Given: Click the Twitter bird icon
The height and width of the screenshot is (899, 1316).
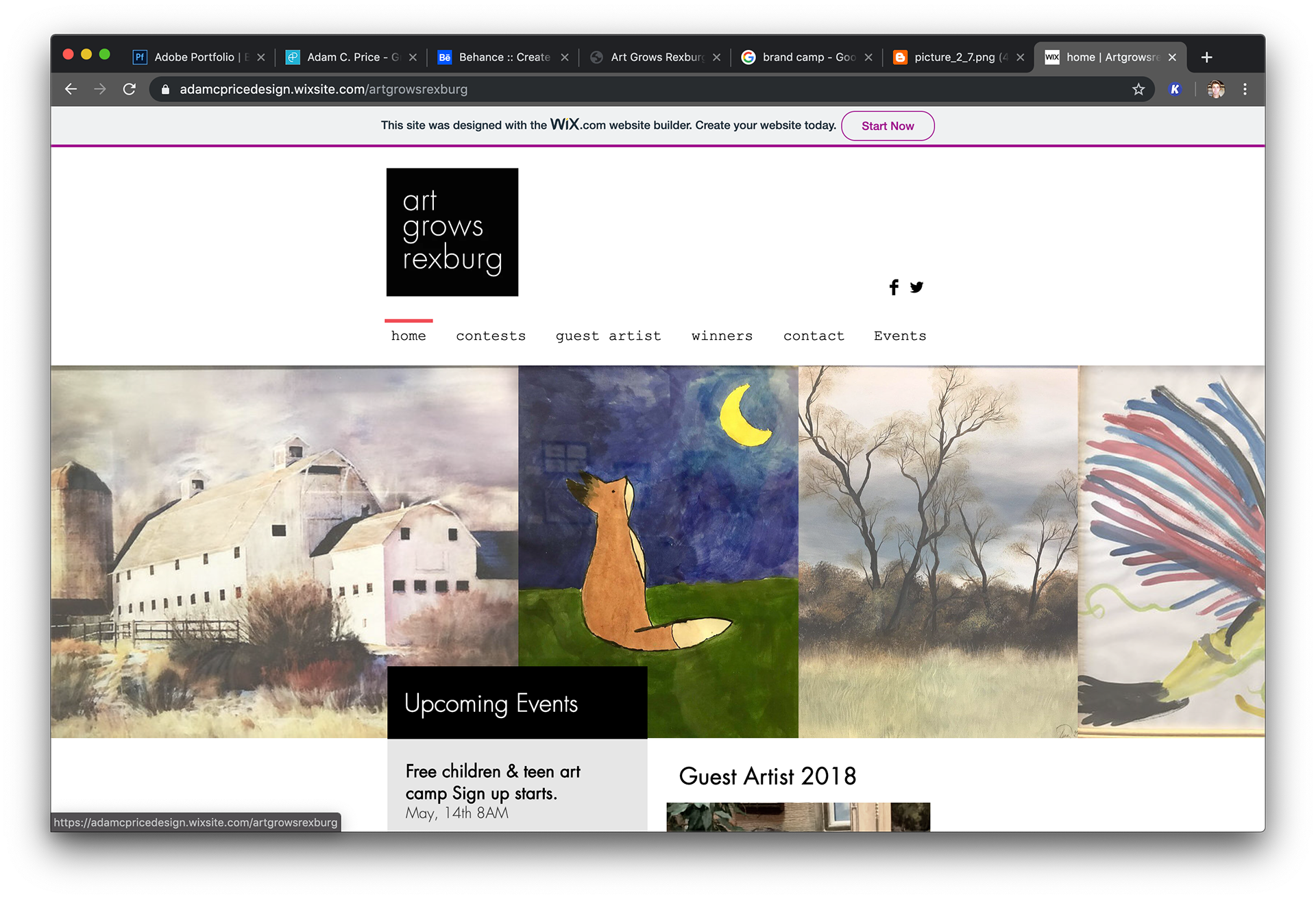Looking at the screenshot, I should (916, 287).
